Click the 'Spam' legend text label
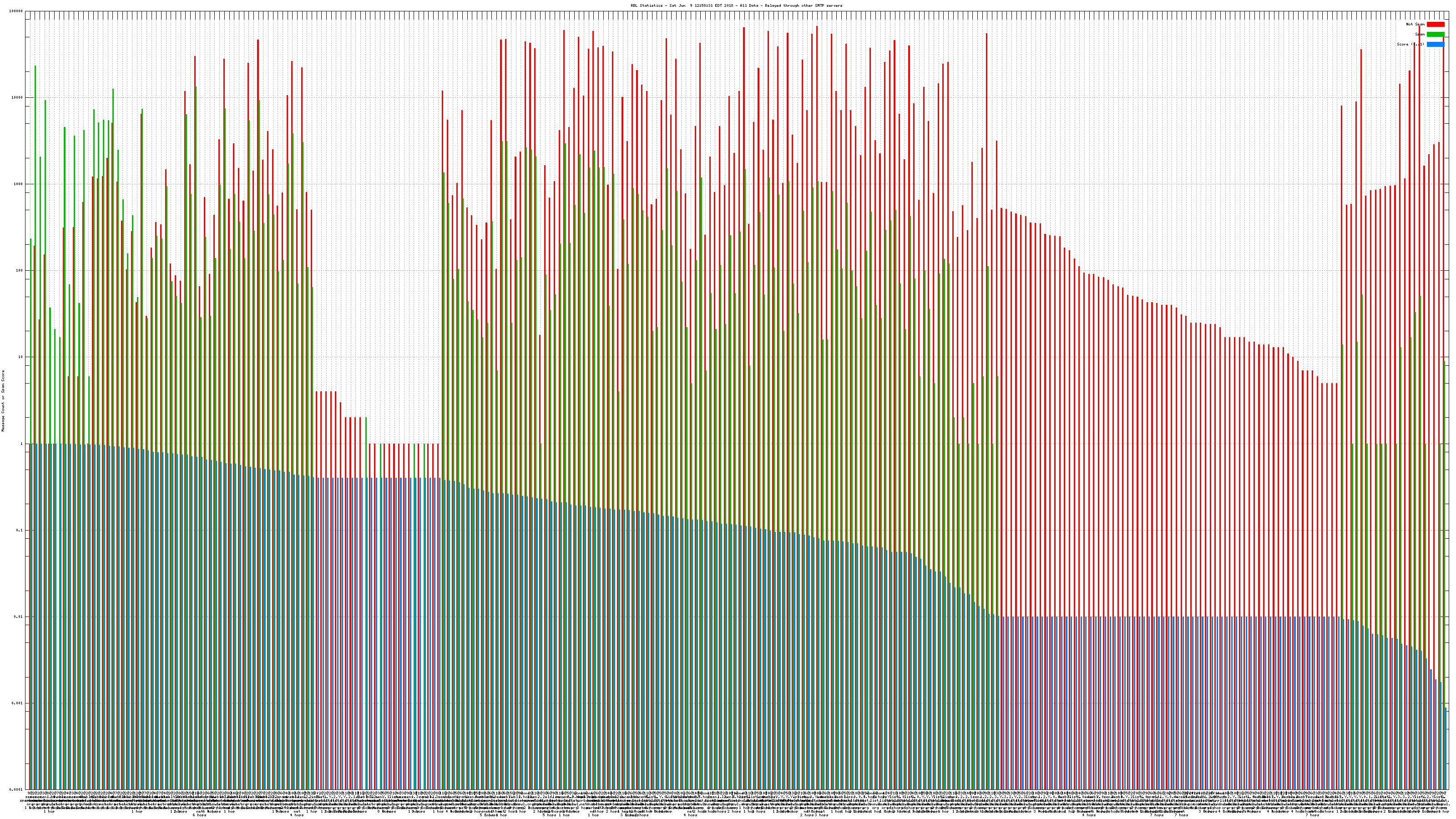1456x819 pixels. [1421, 35]
